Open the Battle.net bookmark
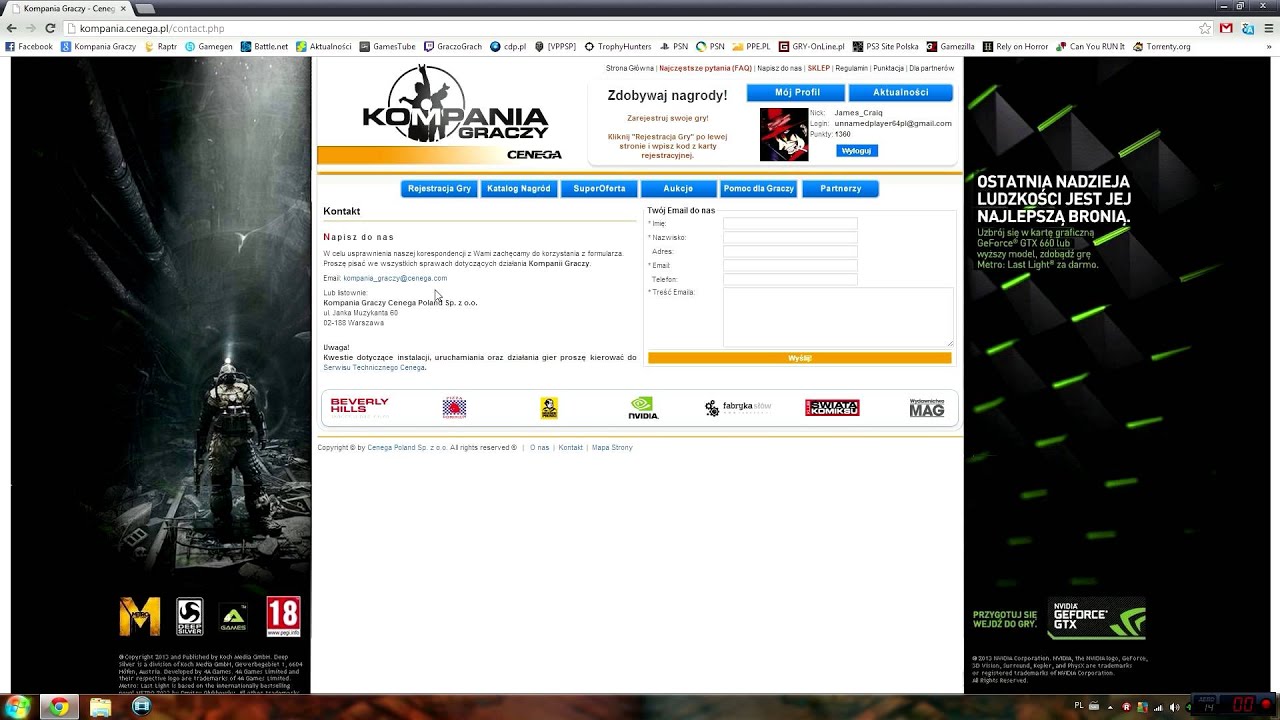Image resolution: width=1280 pixels, height=720 pixels. click(264, 47)
